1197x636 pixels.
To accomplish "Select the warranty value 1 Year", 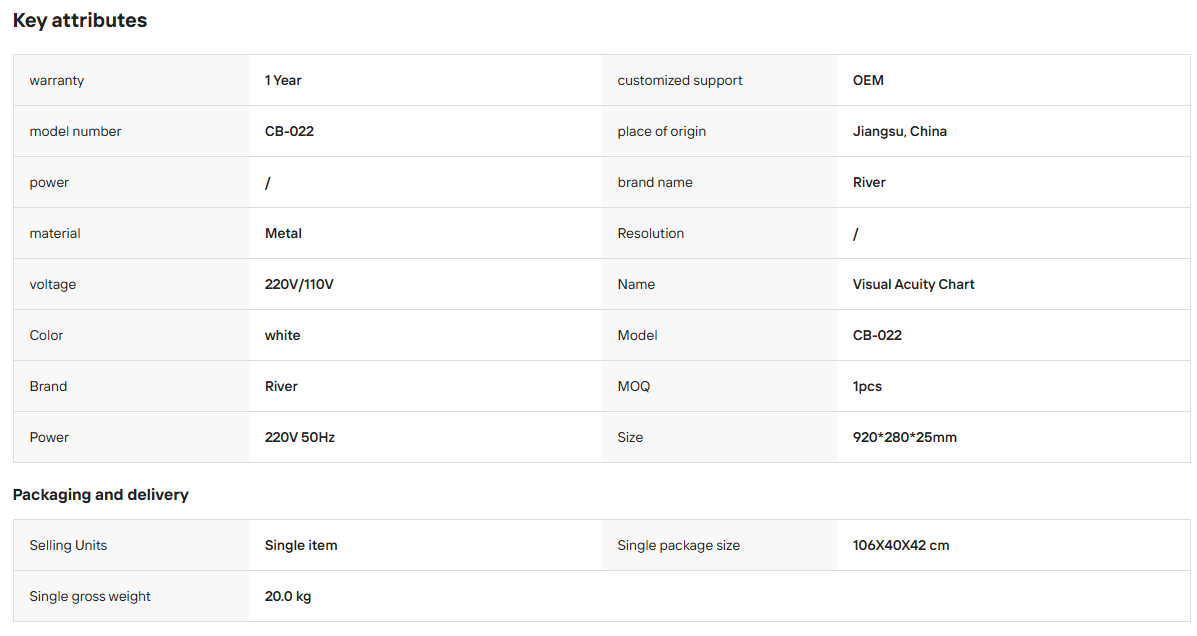I will (x=283, y=80).
